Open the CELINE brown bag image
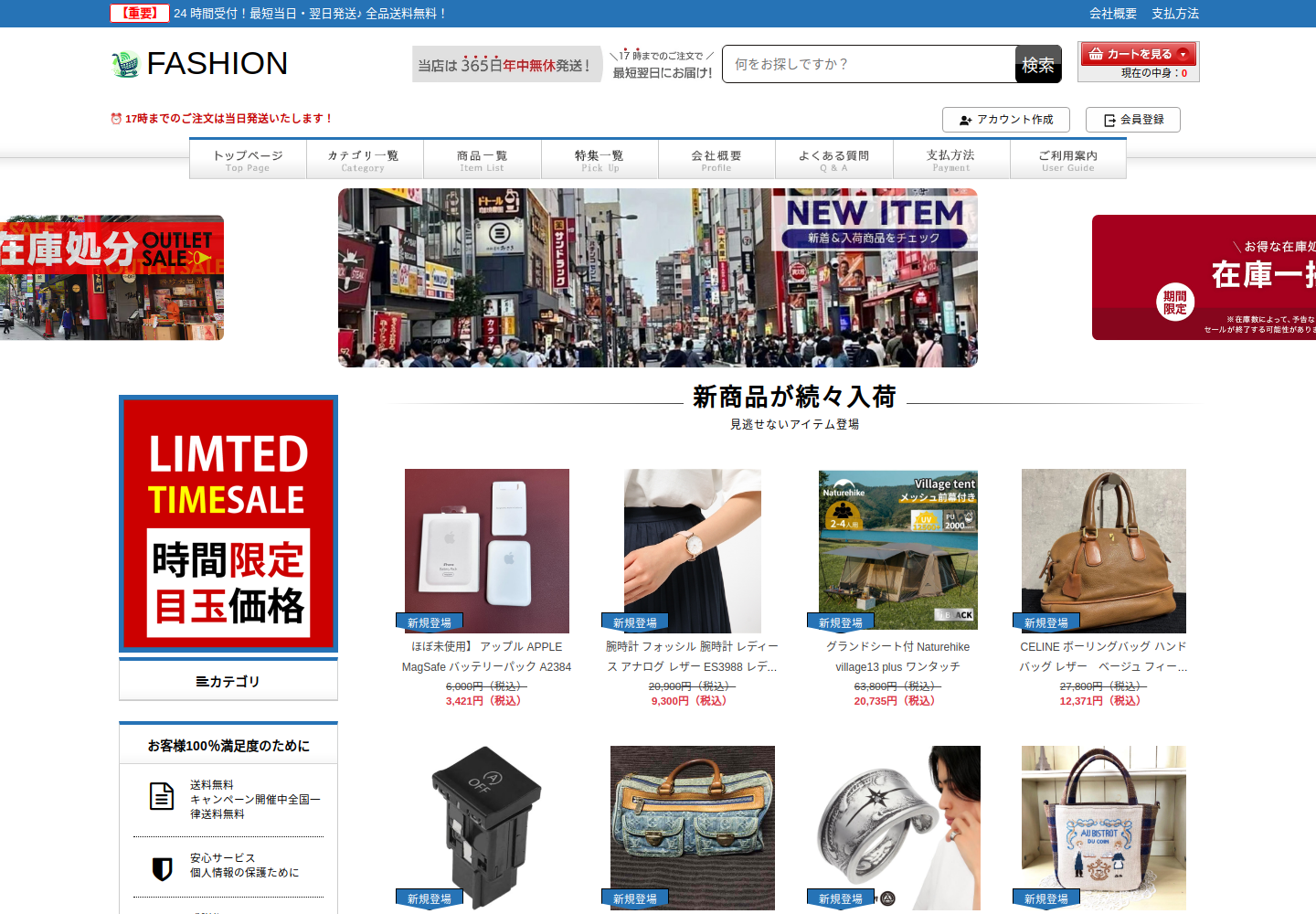The height and width of the screenshot is (914, 1316). click(x=1104, y=551)
